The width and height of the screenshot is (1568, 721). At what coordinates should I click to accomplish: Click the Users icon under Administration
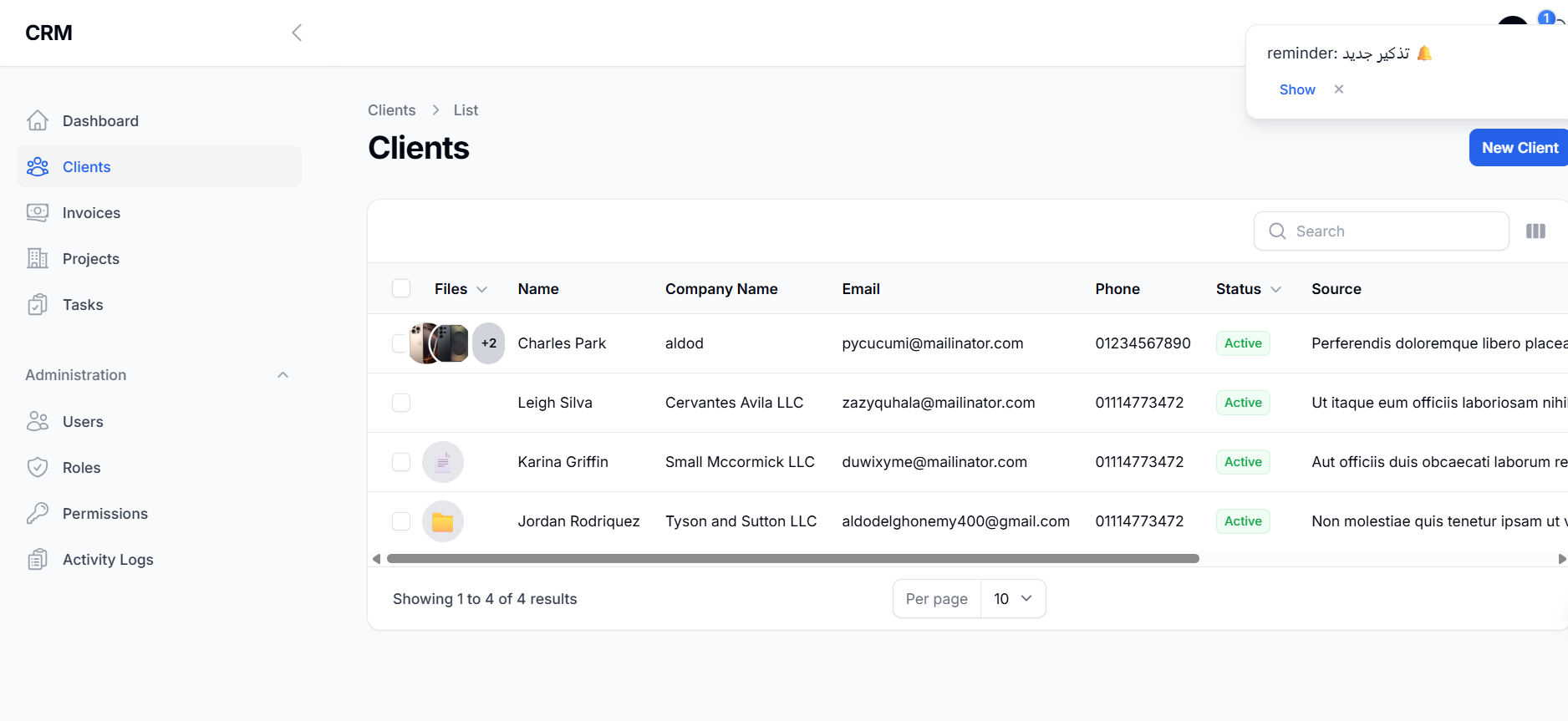[x=38, y=421]
